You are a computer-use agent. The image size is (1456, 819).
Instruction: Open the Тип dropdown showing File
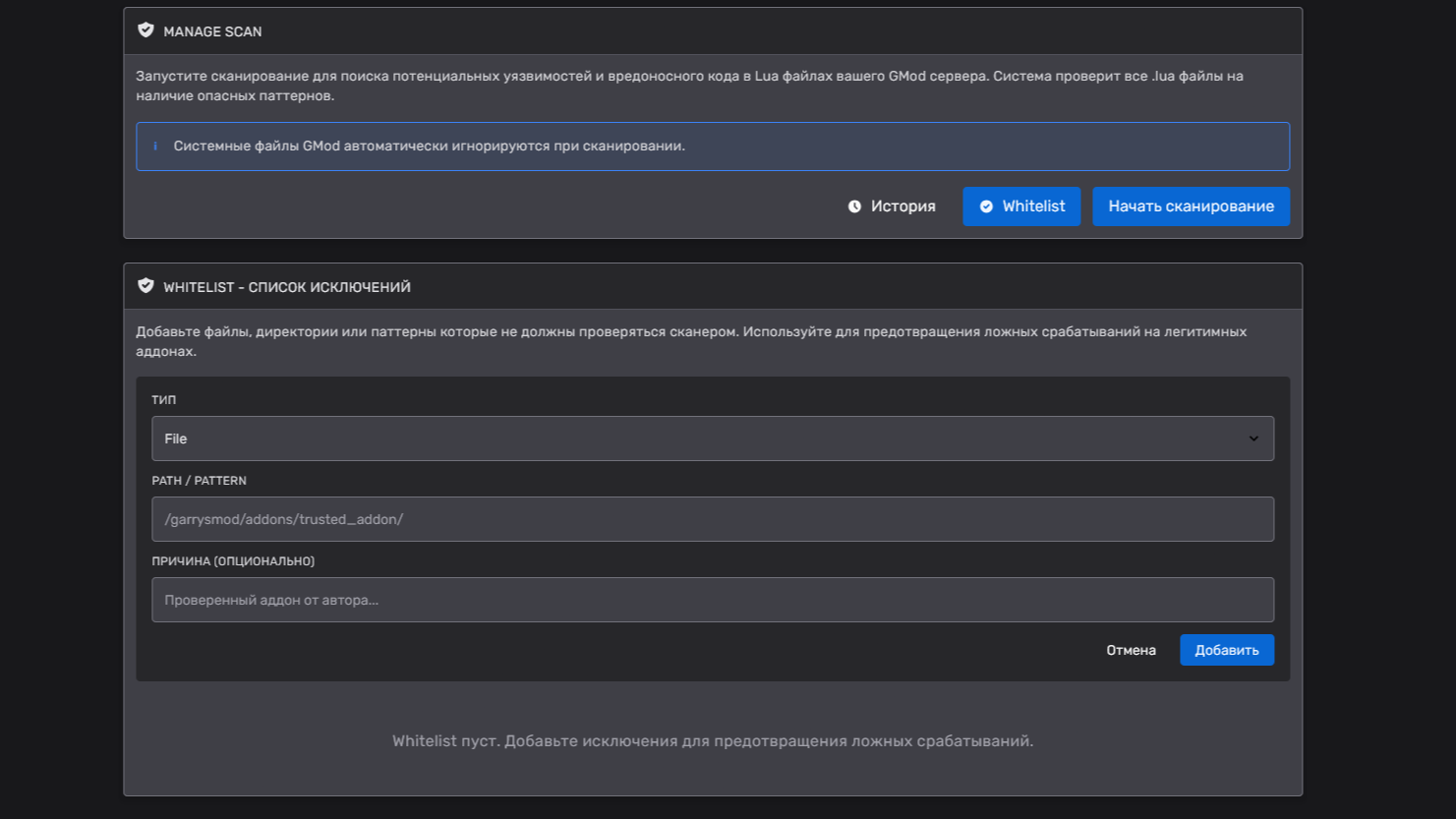point(712,439)
